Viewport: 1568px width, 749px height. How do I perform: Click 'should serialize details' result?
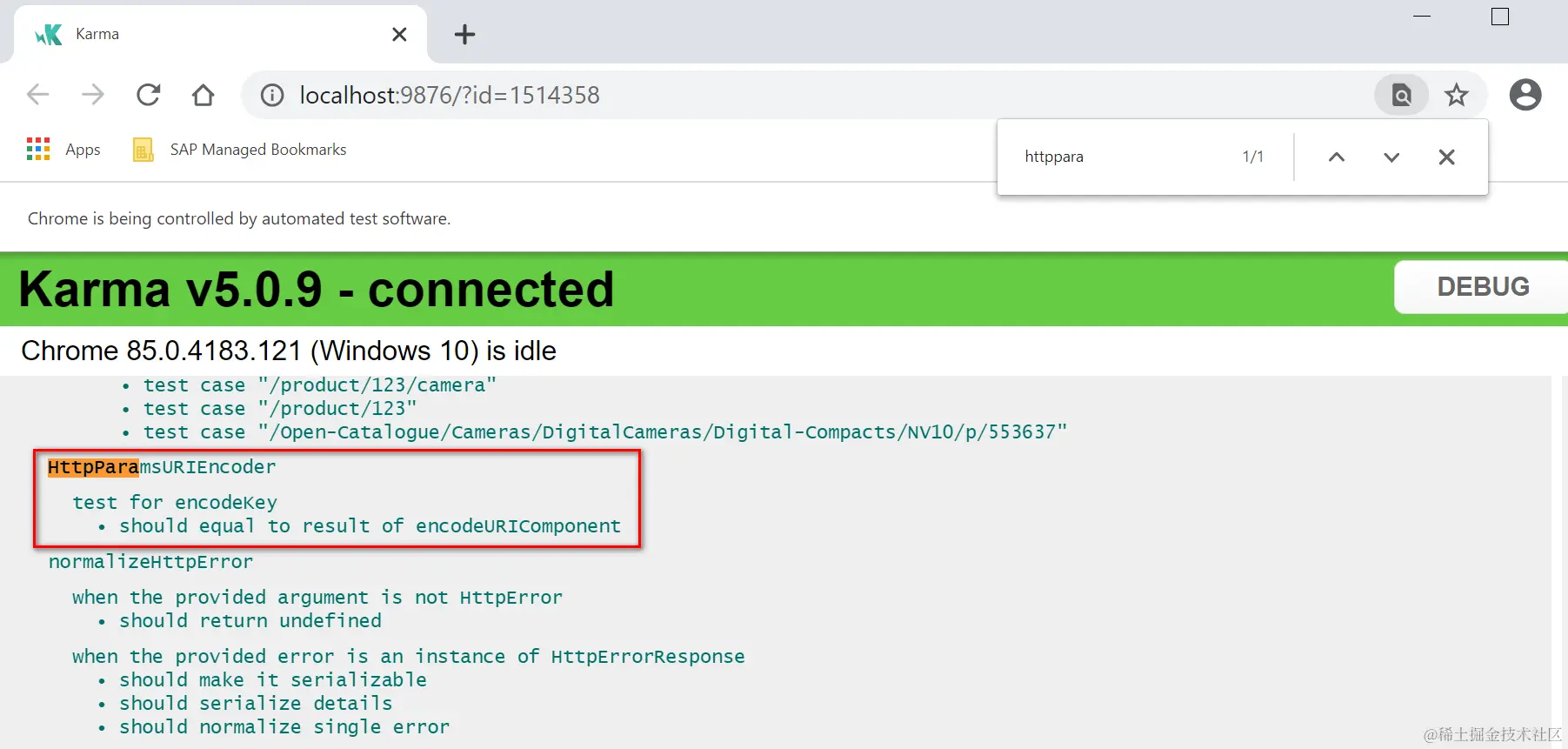pos(256,704)
